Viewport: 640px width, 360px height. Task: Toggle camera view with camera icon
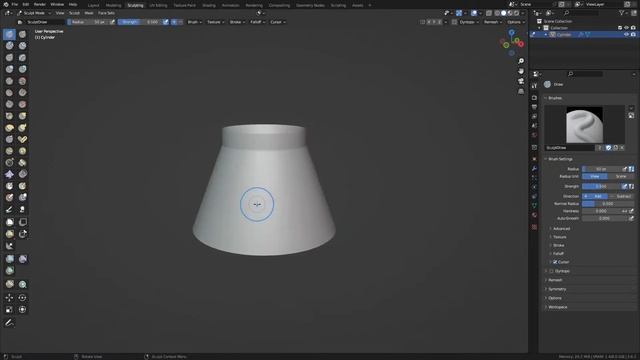[x=521, y=81]
